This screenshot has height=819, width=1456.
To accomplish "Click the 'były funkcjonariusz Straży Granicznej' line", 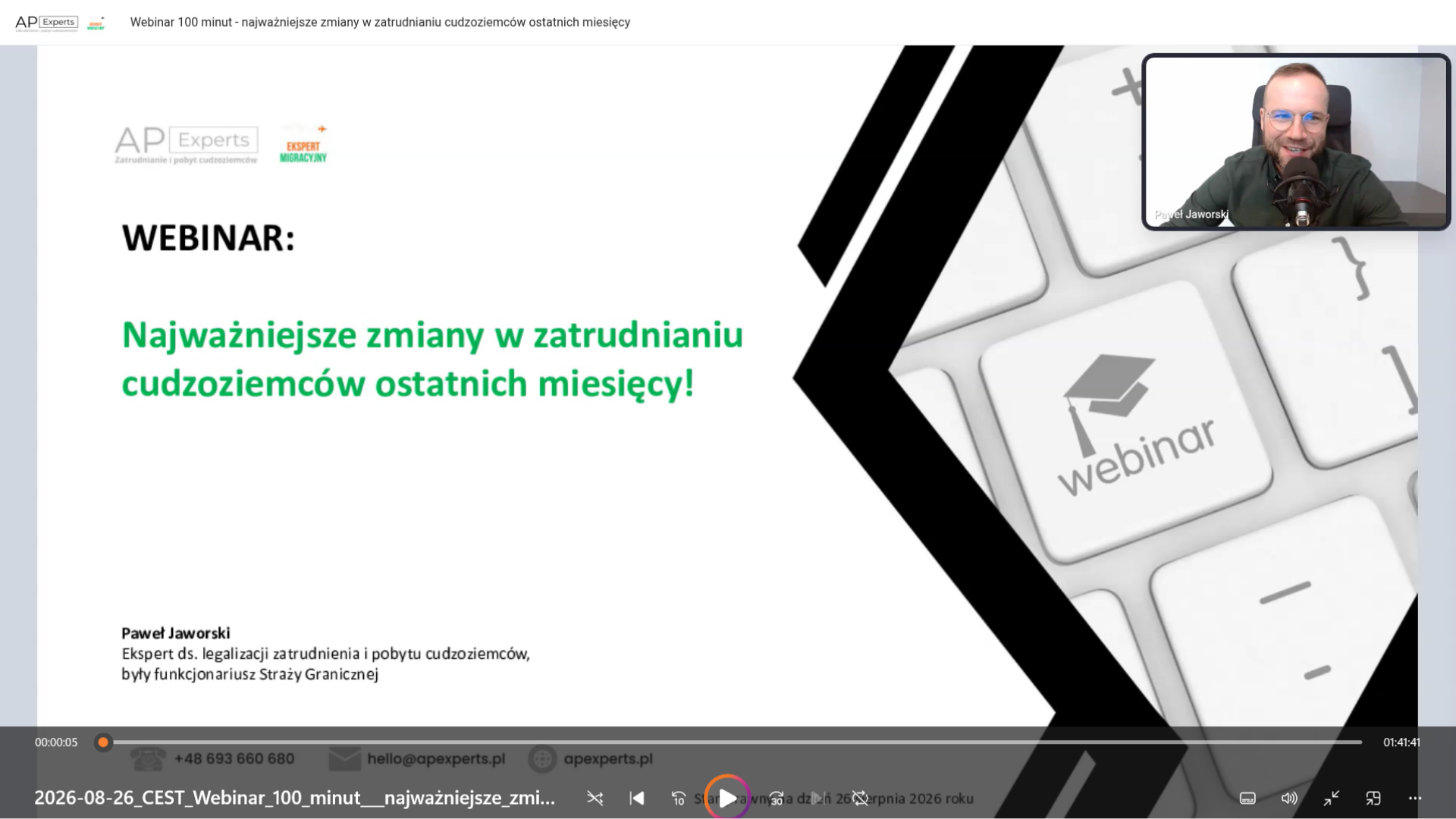I will pyautogui.click(x=249, y=674).
